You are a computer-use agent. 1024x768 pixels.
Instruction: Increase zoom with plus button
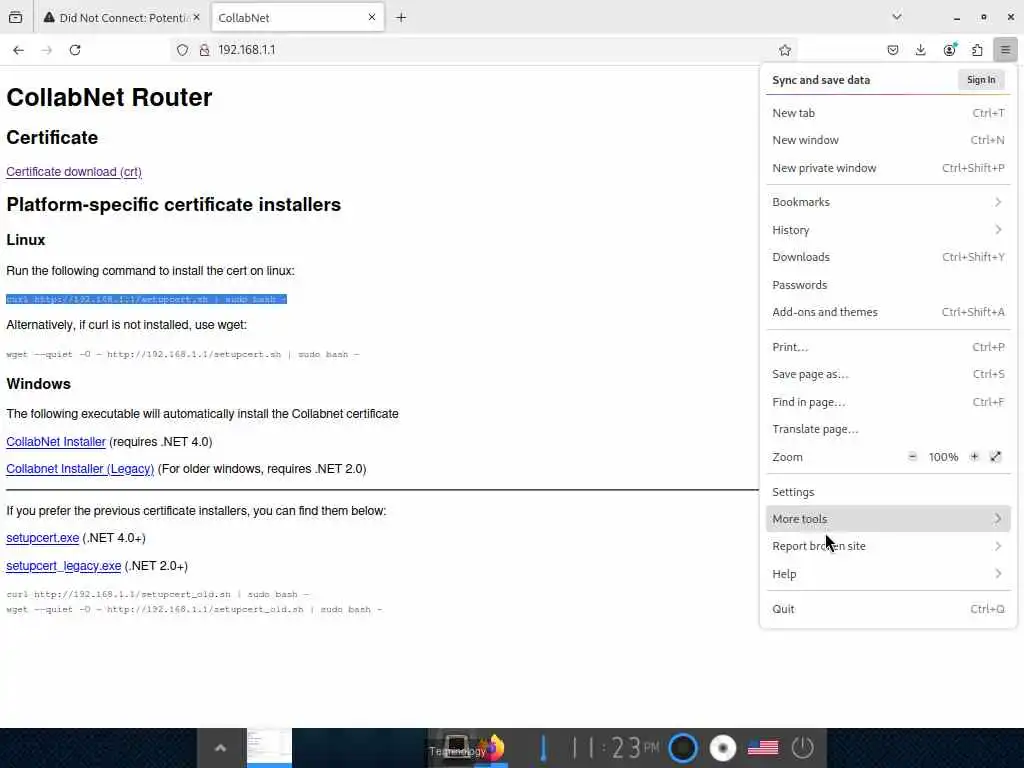974,456
